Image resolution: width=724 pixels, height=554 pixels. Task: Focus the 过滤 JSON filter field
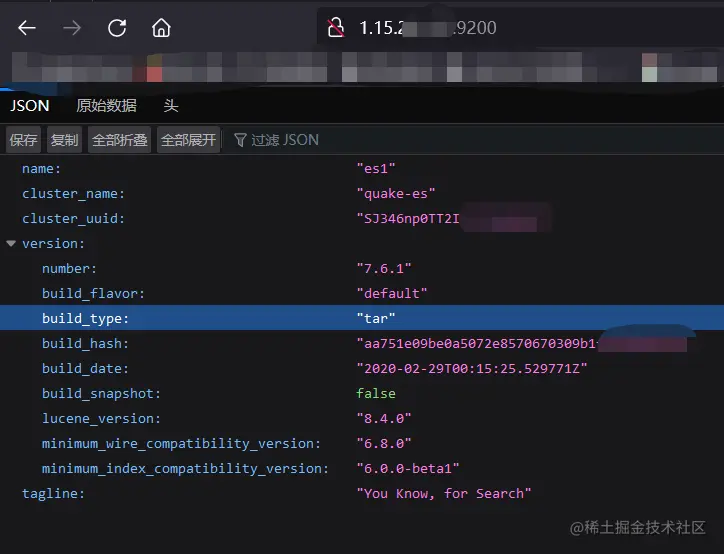(285, 140)
